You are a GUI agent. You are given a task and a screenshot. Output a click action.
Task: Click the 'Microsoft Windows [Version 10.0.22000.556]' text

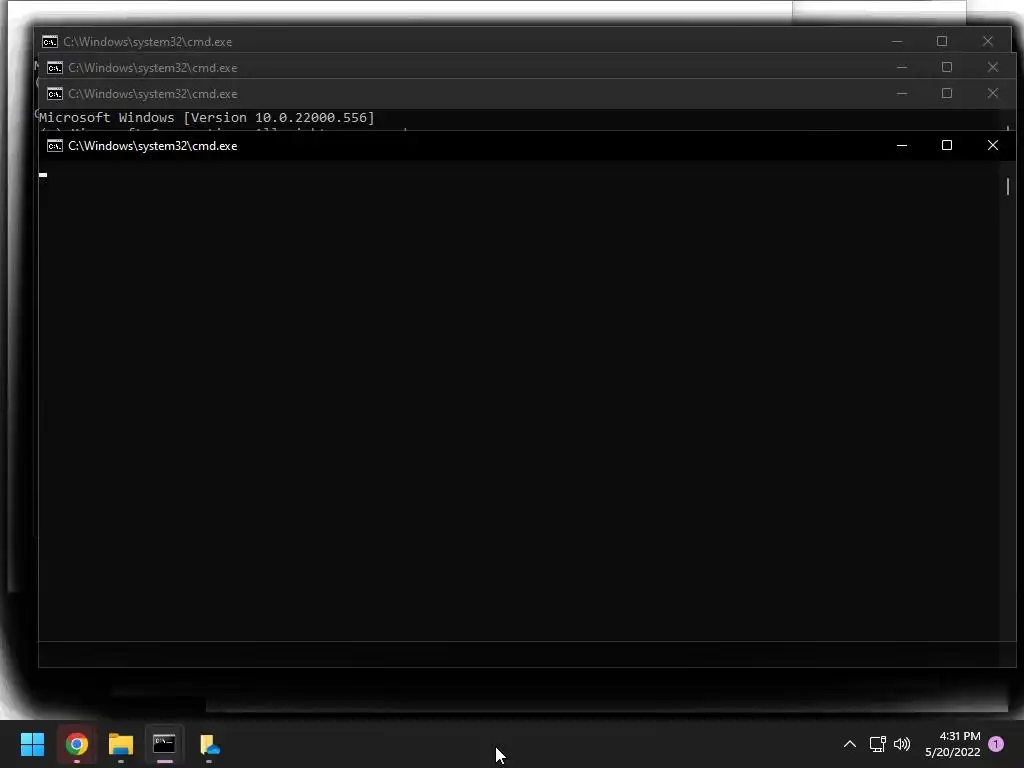[x=207, y=118]
